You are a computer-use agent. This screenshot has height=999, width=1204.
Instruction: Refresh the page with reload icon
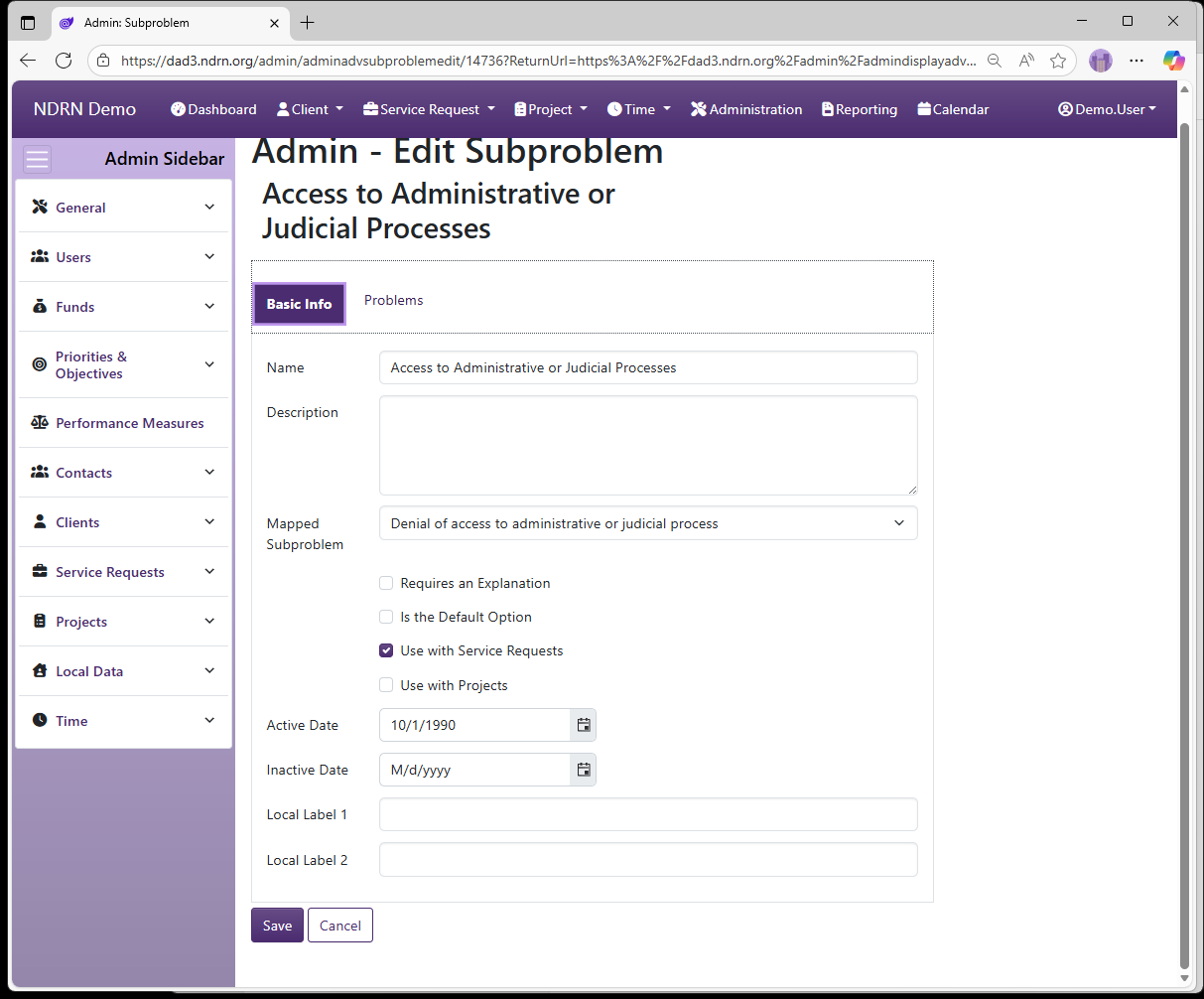click(x=64, y=61)
